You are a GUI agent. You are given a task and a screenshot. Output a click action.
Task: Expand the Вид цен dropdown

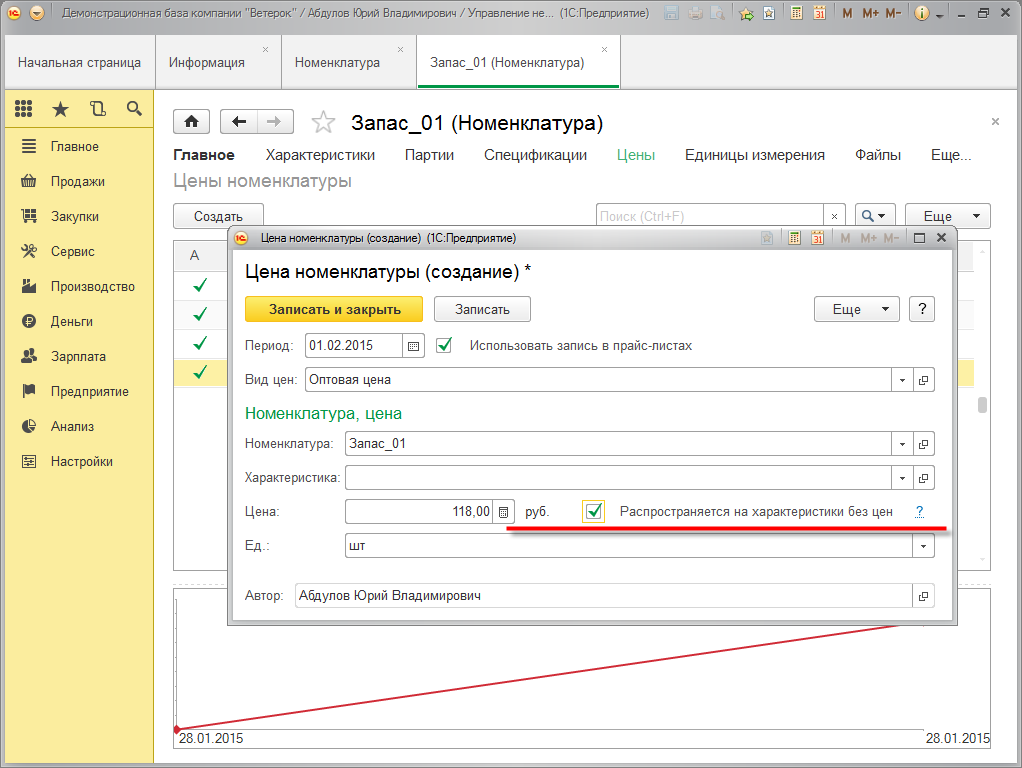[x=902, y=380]
